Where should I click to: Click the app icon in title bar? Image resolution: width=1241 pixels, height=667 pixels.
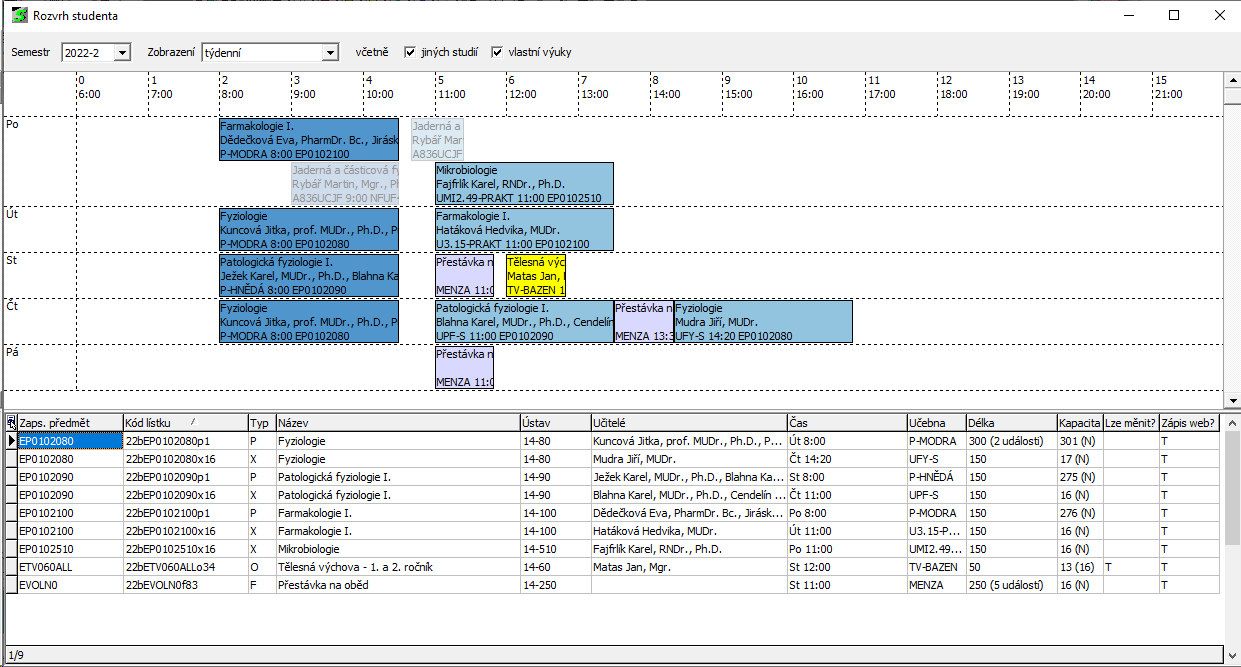tap(18, 15)
